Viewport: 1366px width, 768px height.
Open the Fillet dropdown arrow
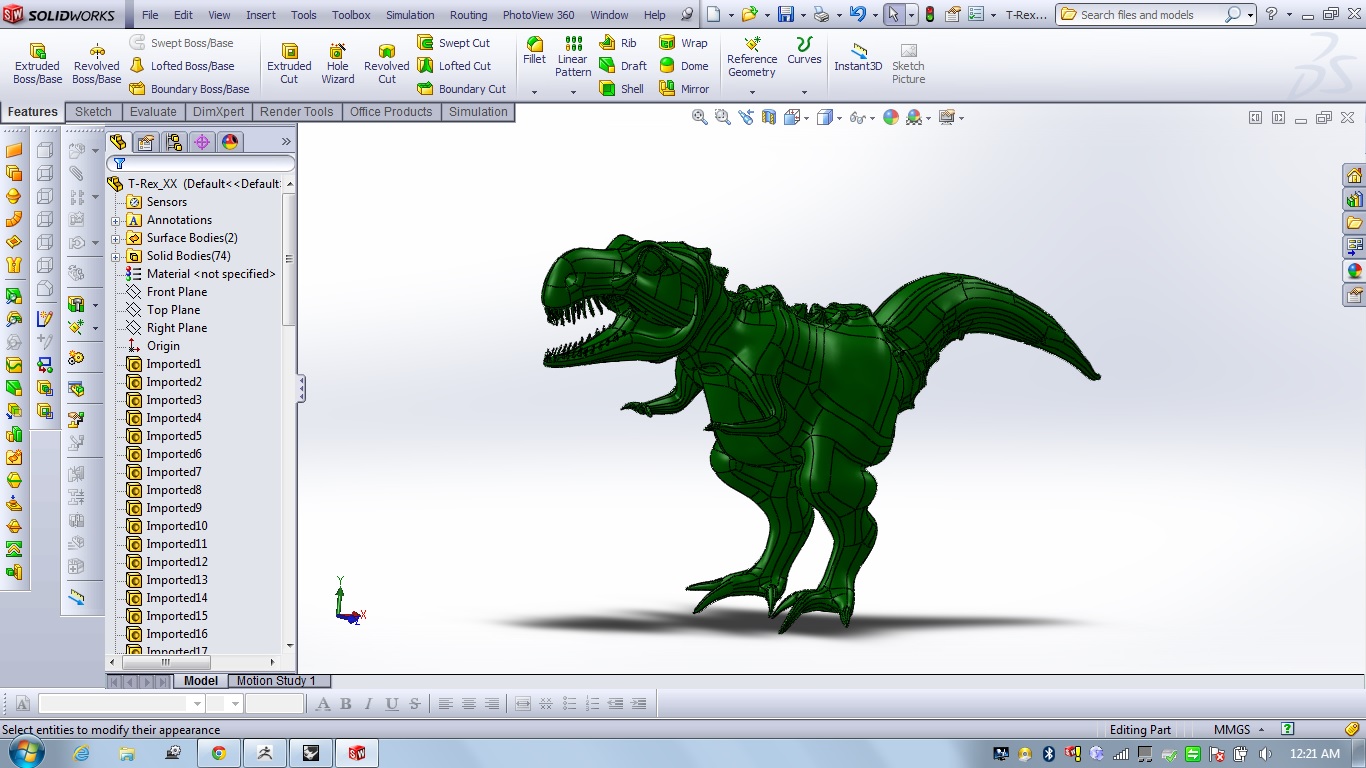tap(534, 92)
